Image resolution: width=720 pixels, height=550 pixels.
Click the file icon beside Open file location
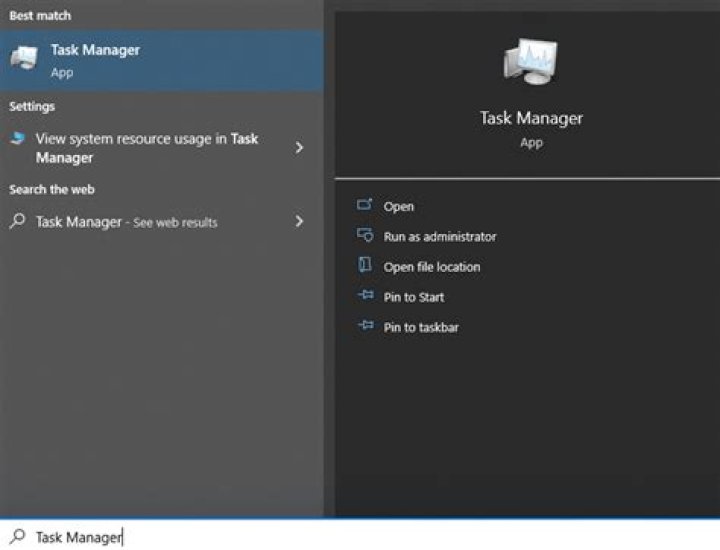click(x=364, y=266)
